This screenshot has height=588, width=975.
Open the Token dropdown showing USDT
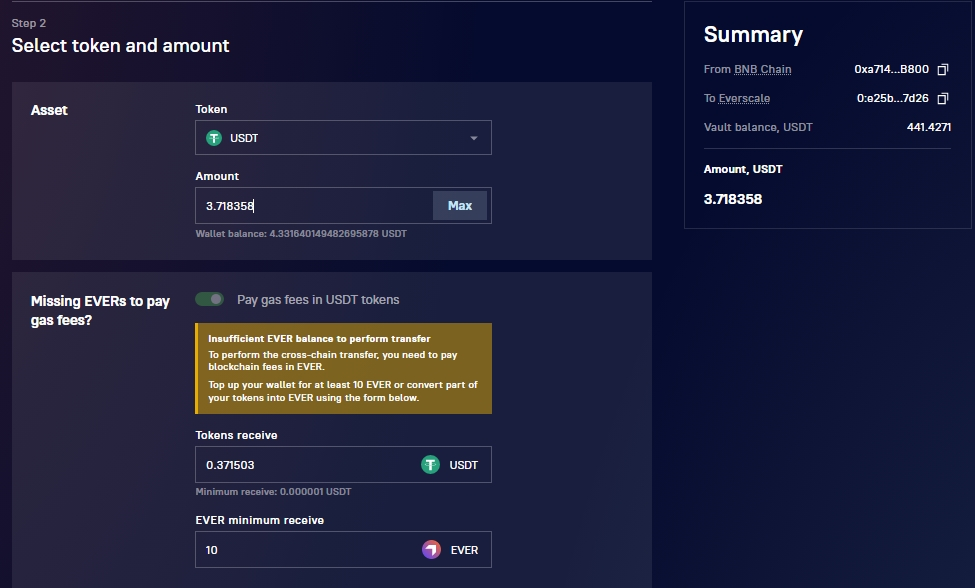coord(343,137)
